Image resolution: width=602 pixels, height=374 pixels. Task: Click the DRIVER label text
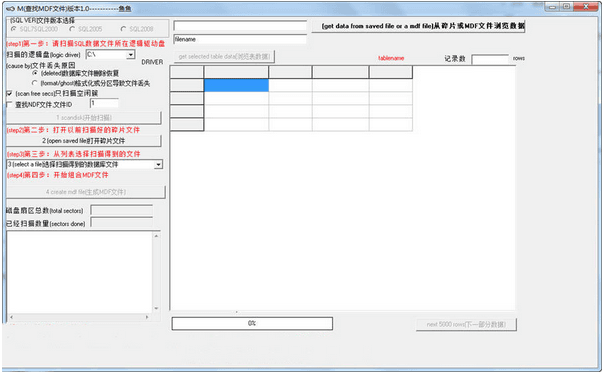coord(152,62)
